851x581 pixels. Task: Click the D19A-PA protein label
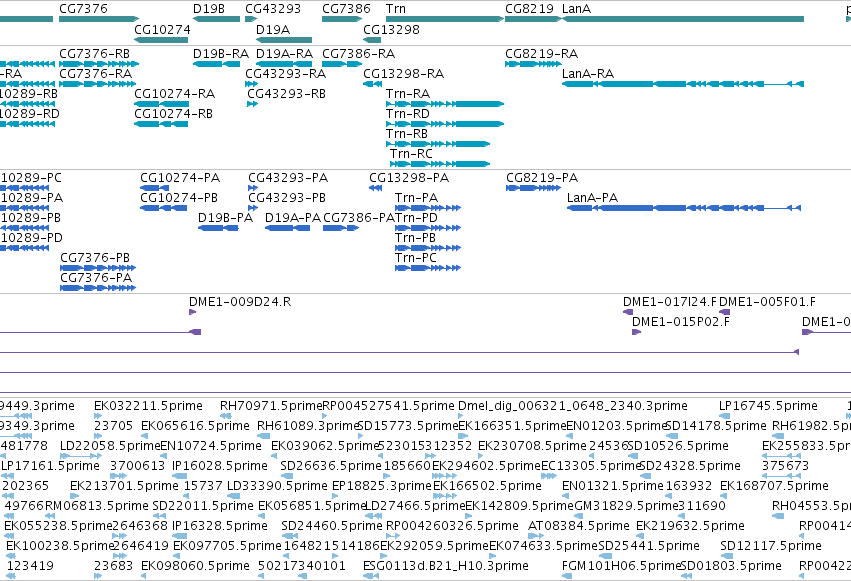click(293, 218)
